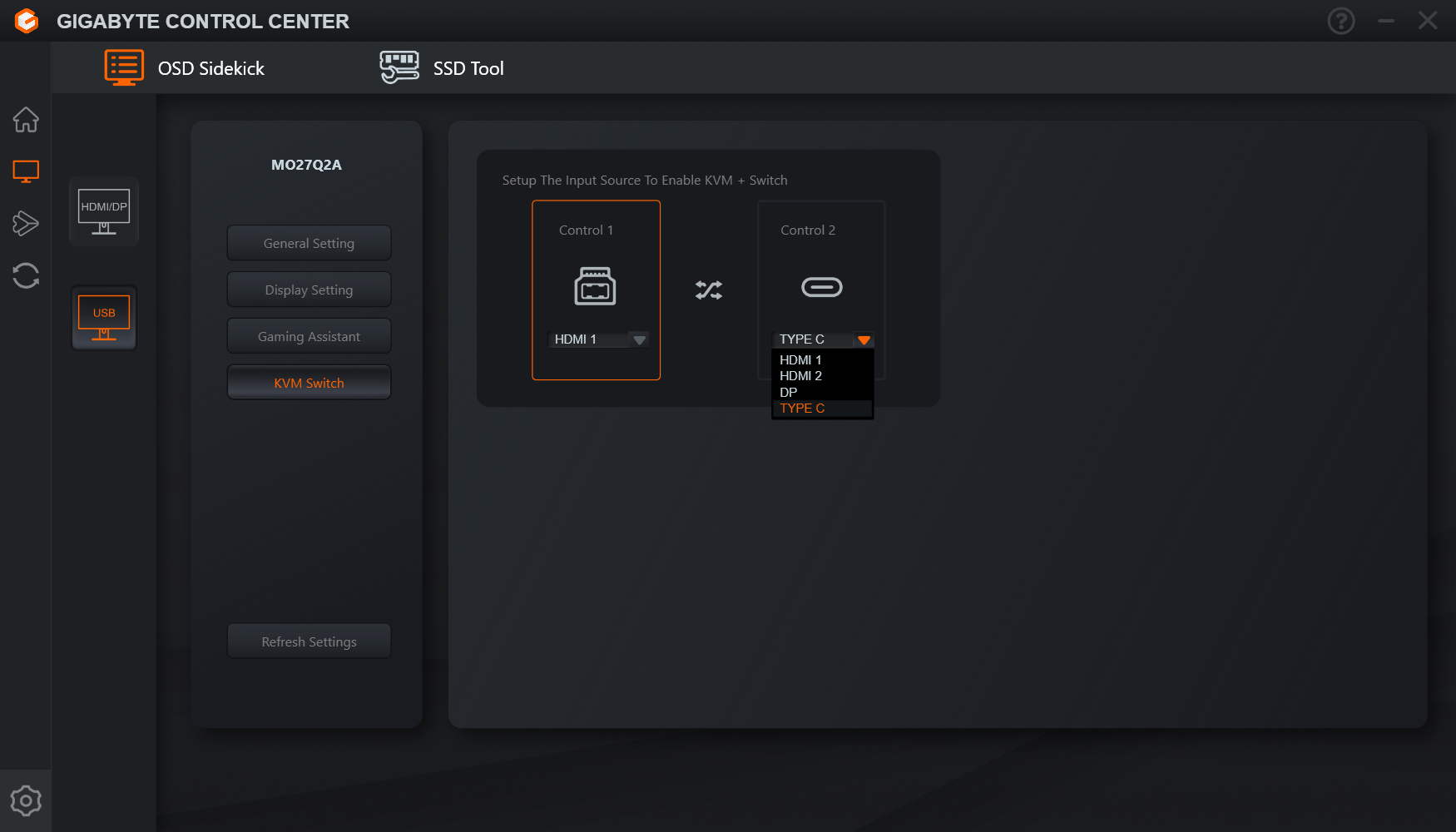Select the Control 2 card label
1456x832 pixels.
(x=808, y=230)
